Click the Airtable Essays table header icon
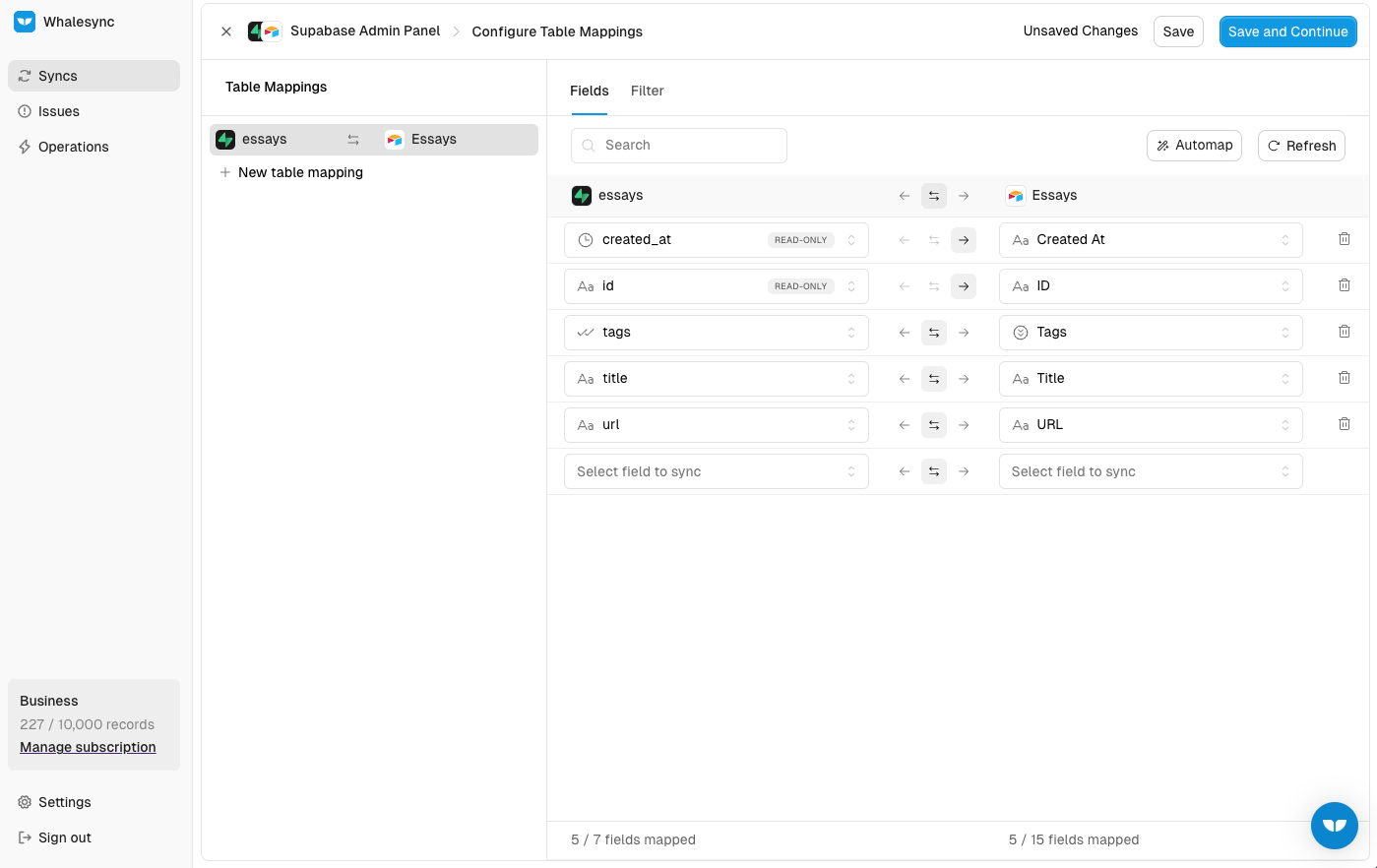Viewport: 1377px width, 868px height. pyautogui.click(x=1016, y=196)
